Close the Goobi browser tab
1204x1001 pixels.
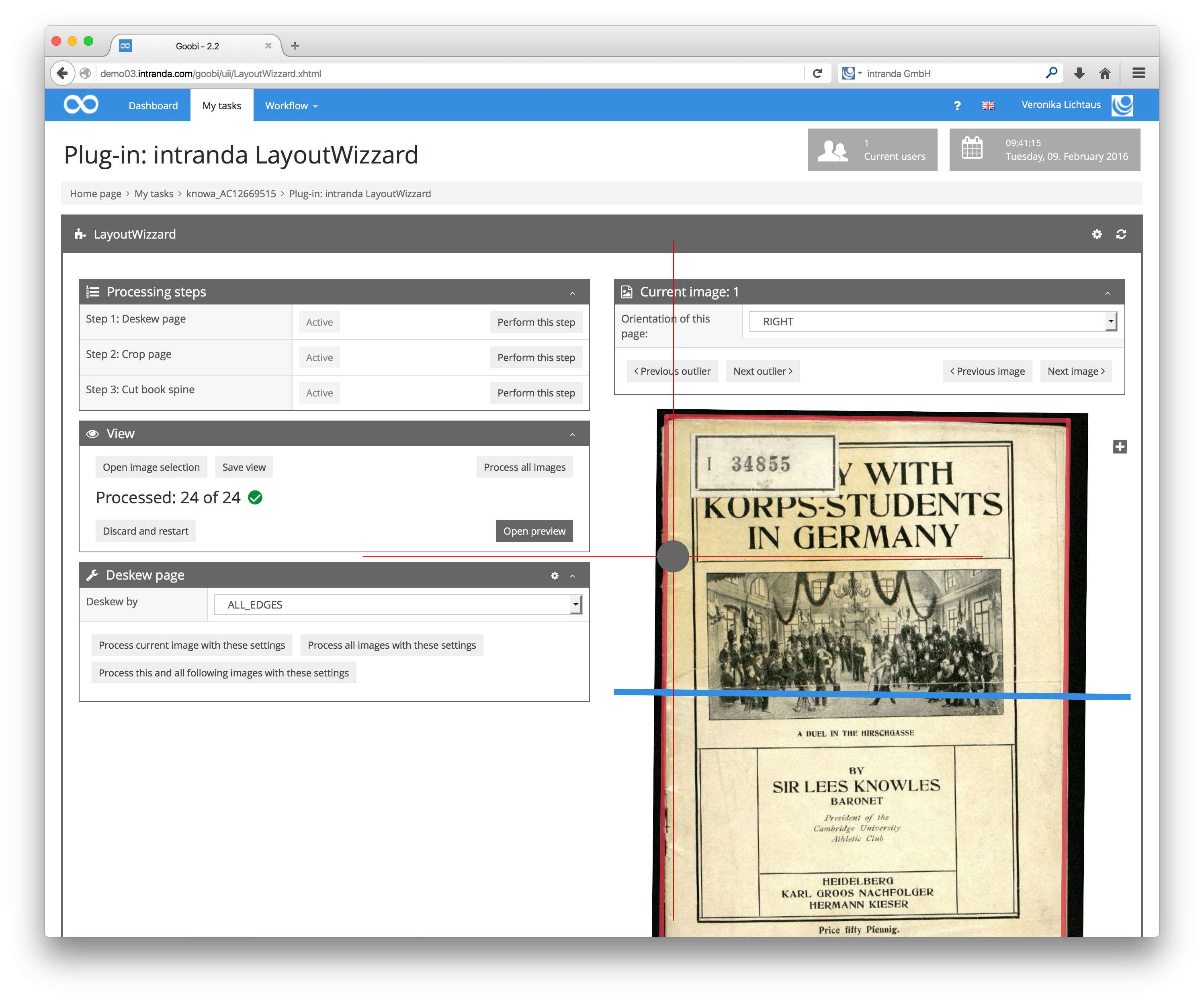coord(268,46)
